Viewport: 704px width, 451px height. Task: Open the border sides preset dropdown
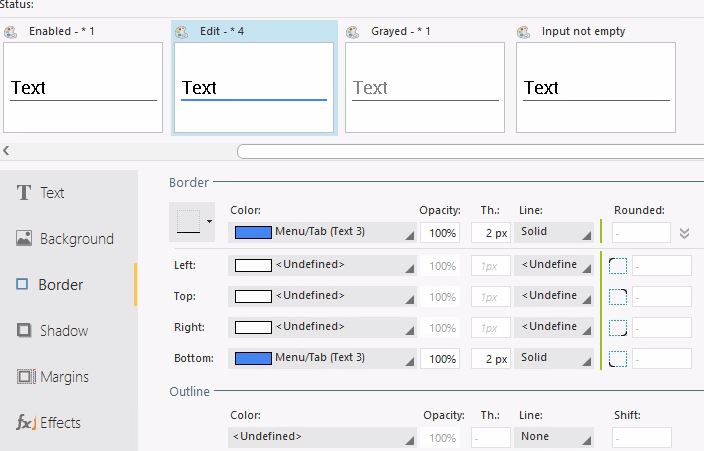[192, 221]
